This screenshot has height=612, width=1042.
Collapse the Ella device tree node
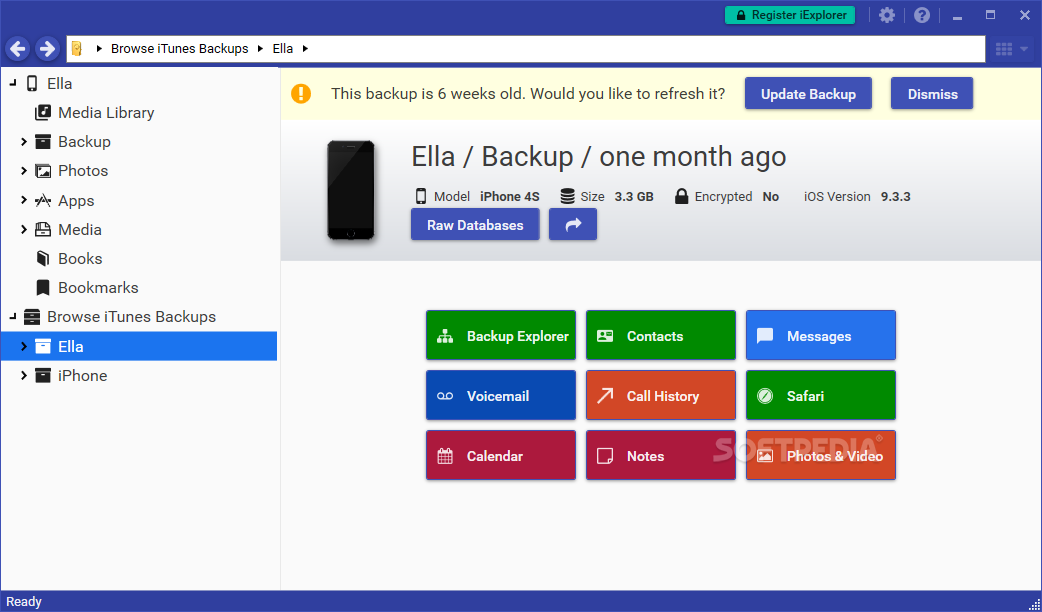point(13,83)
